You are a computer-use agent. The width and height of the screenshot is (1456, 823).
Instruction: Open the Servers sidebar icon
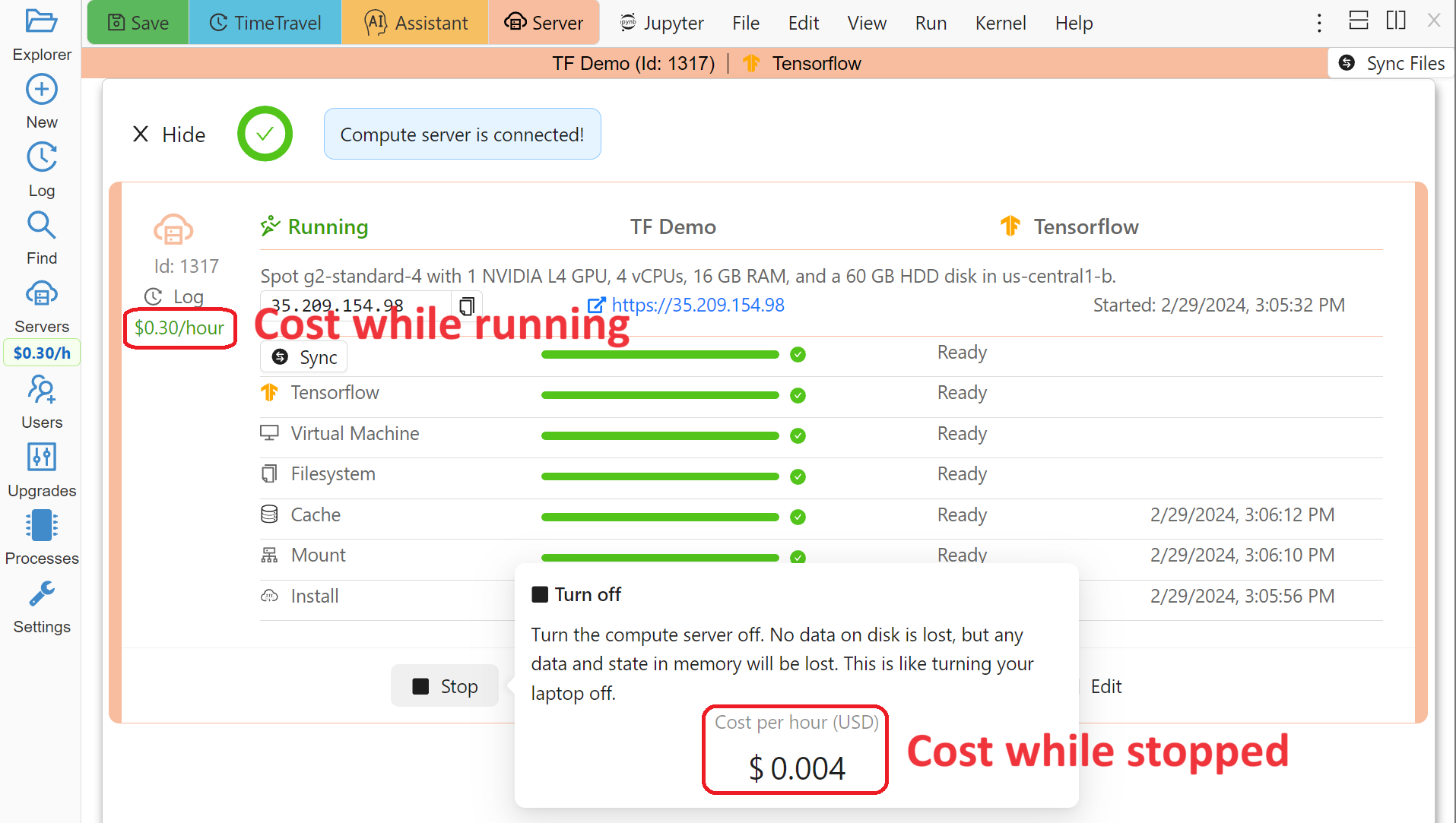tap(41, 294)
